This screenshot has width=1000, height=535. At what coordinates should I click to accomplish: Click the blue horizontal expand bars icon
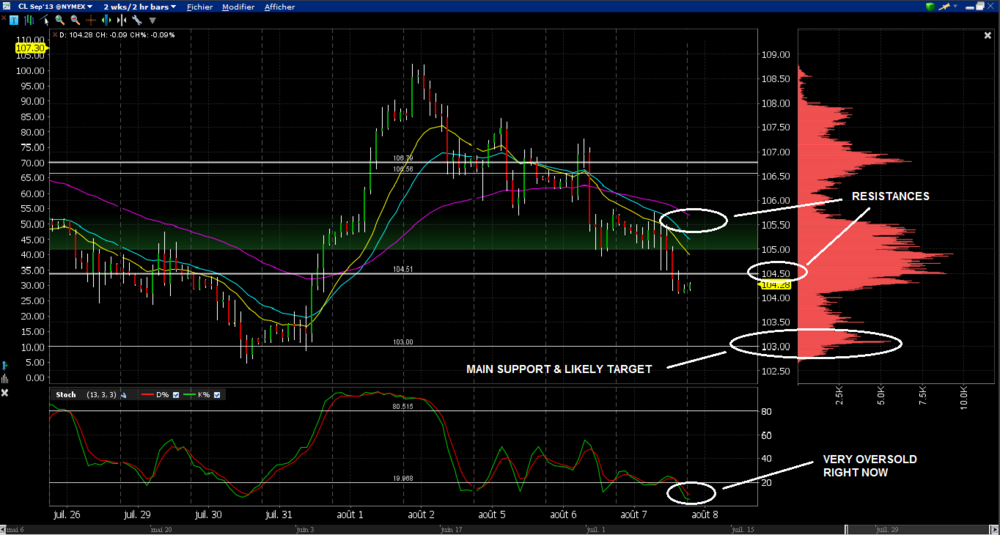pyautogui.click(x=107, y=20)
